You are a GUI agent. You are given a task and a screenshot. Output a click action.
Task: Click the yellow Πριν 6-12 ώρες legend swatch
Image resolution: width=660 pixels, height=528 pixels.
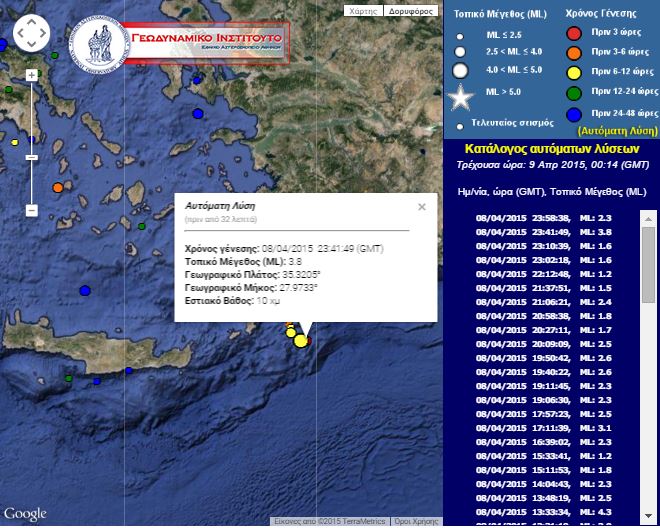574,73
